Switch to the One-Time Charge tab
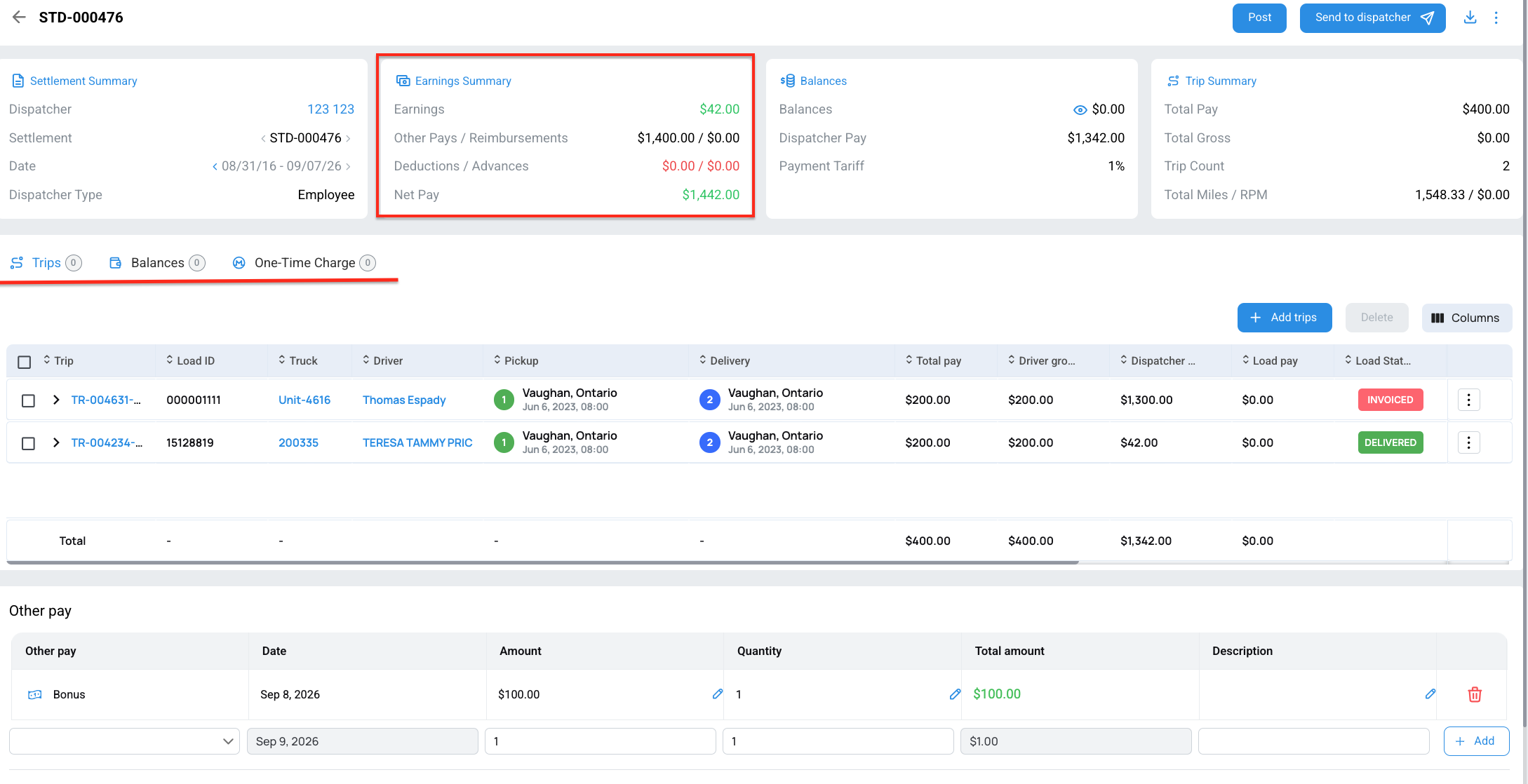 tap(304, 263)
